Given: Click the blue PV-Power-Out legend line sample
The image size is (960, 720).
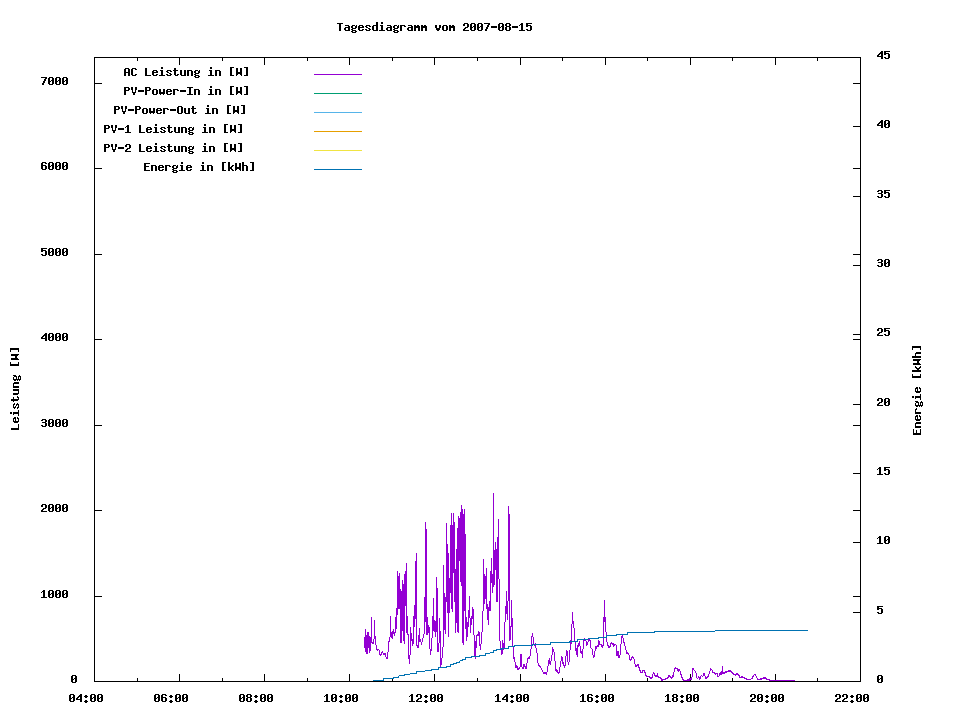Looking at the screenshot, I should click(337, 112).
